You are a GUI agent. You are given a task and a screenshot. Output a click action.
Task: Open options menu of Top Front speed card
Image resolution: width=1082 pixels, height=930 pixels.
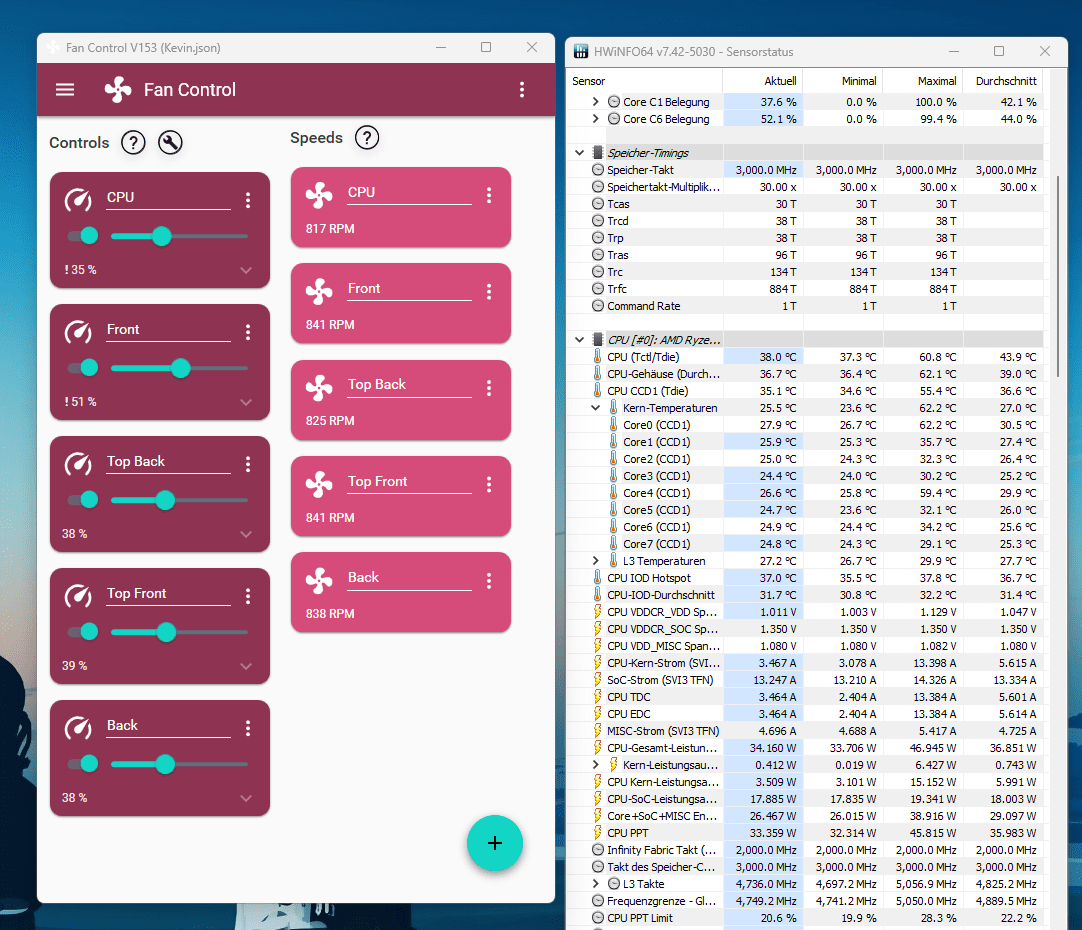(x=489, y=484)
